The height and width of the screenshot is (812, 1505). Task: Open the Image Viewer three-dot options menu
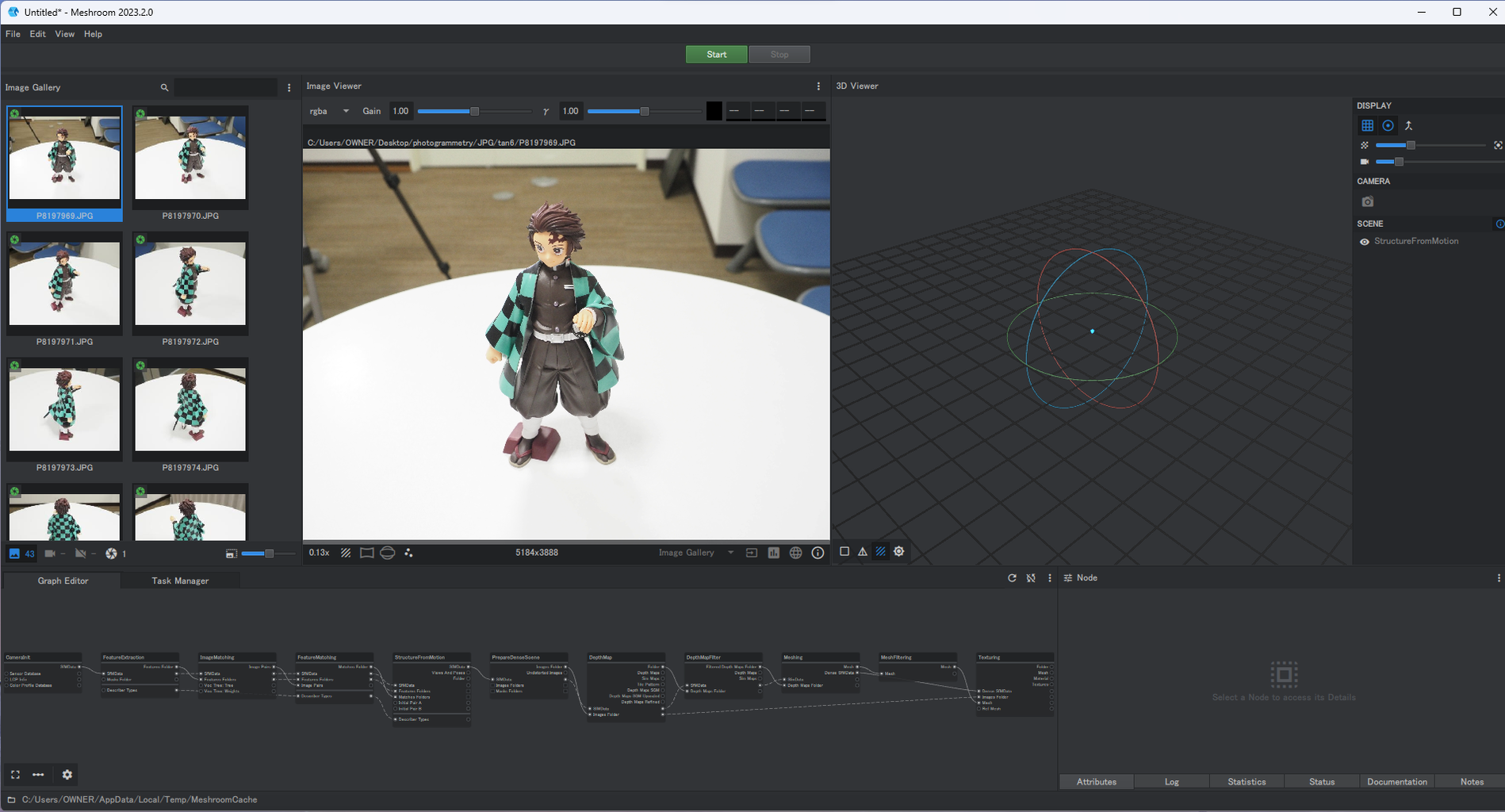coord(818,86)
